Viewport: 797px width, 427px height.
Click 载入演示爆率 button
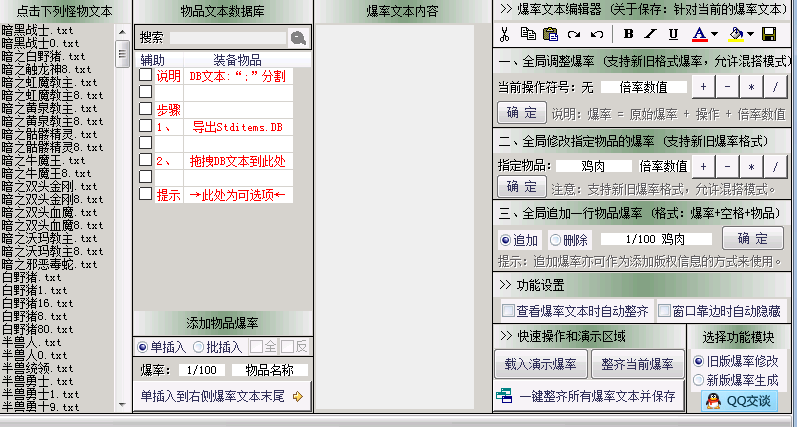540,364
